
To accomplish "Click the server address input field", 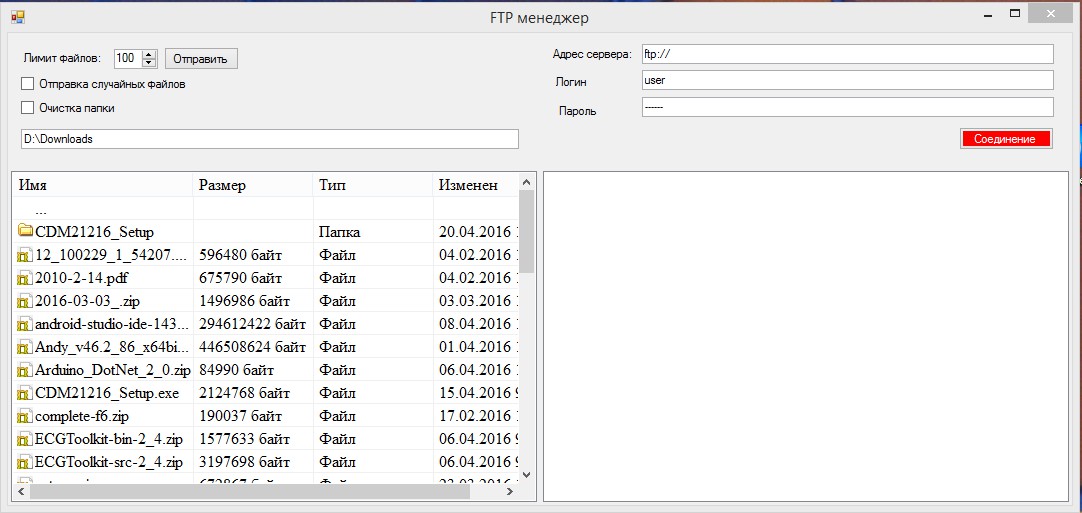I will (847, 54).
